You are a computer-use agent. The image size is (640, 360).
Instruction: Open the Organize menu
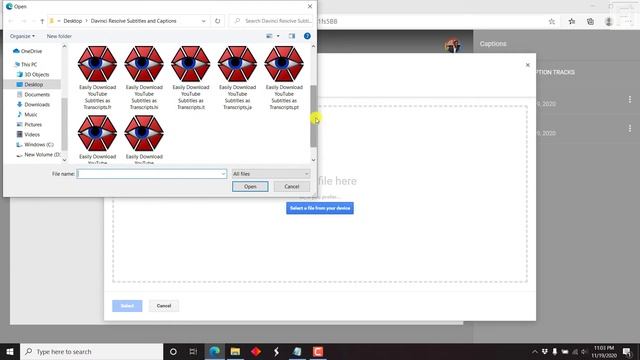pyautogui.click(x=22, y=36)
